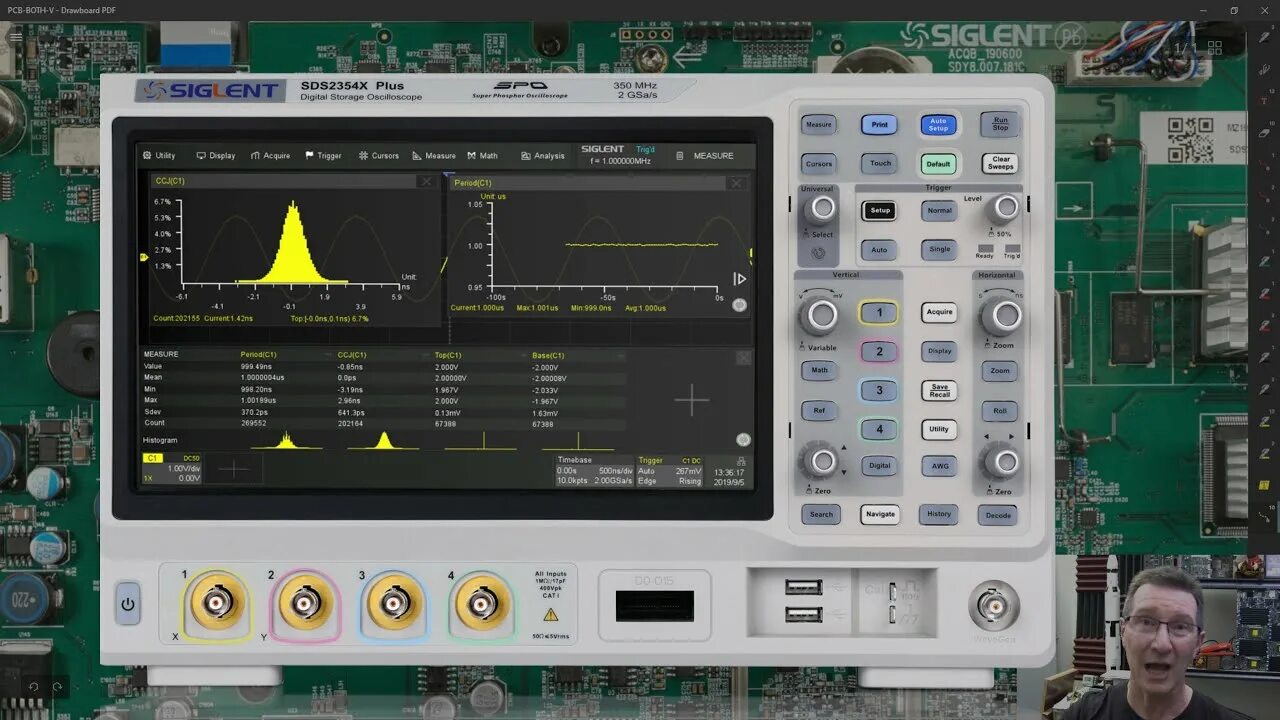
Task: Open the Display menu on scope screen
Action: [216, 156]
